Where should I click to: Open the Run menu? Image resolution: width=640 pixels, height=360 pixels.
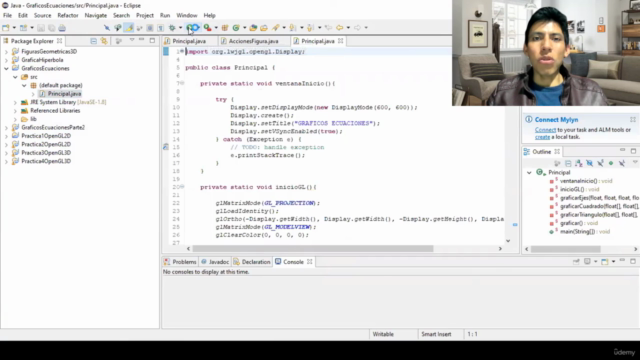pos(165,15)
